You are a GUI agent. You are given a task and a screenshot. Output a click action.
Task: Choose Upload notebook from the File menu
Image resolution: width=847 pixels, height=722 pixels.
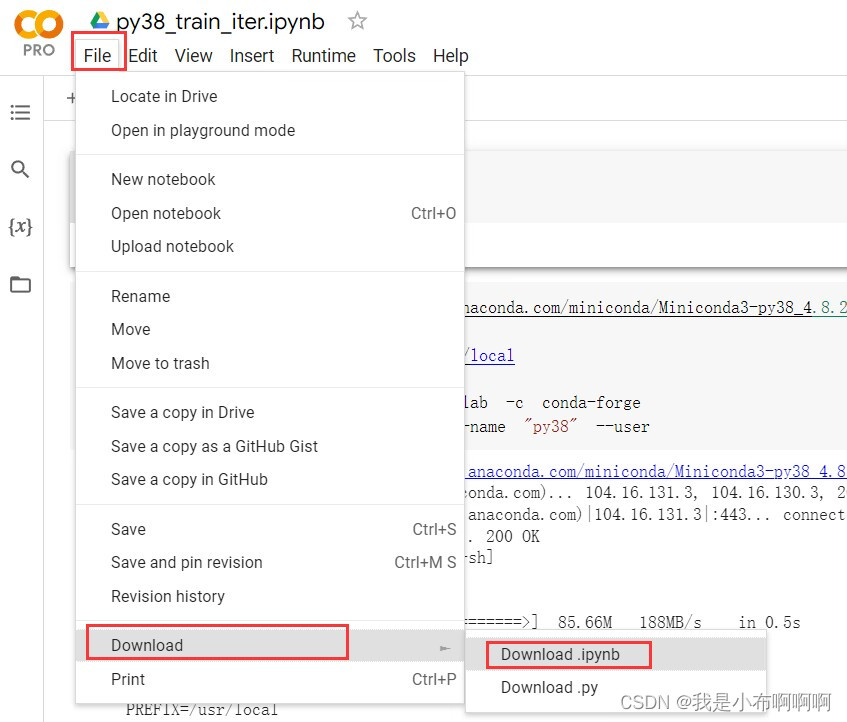(172, 246)
